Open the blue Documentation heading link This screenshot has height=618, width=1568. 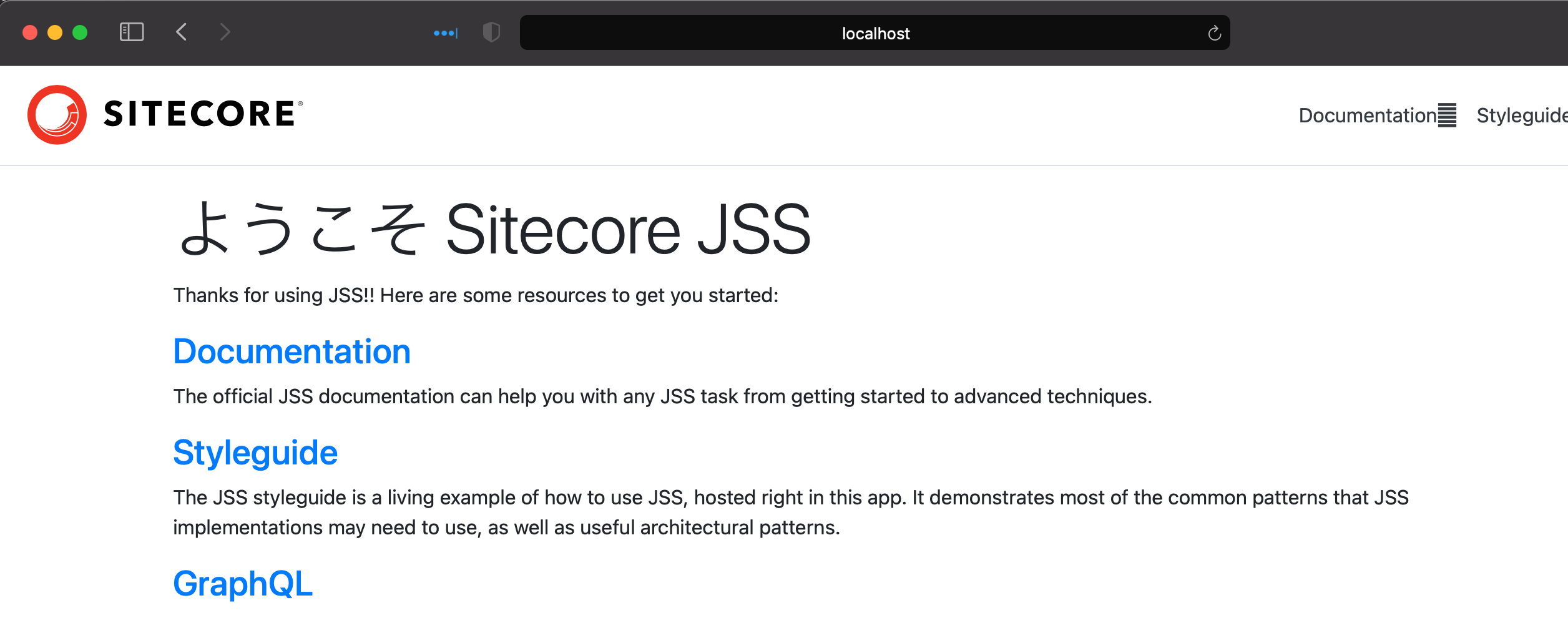[x=292, y=351]
